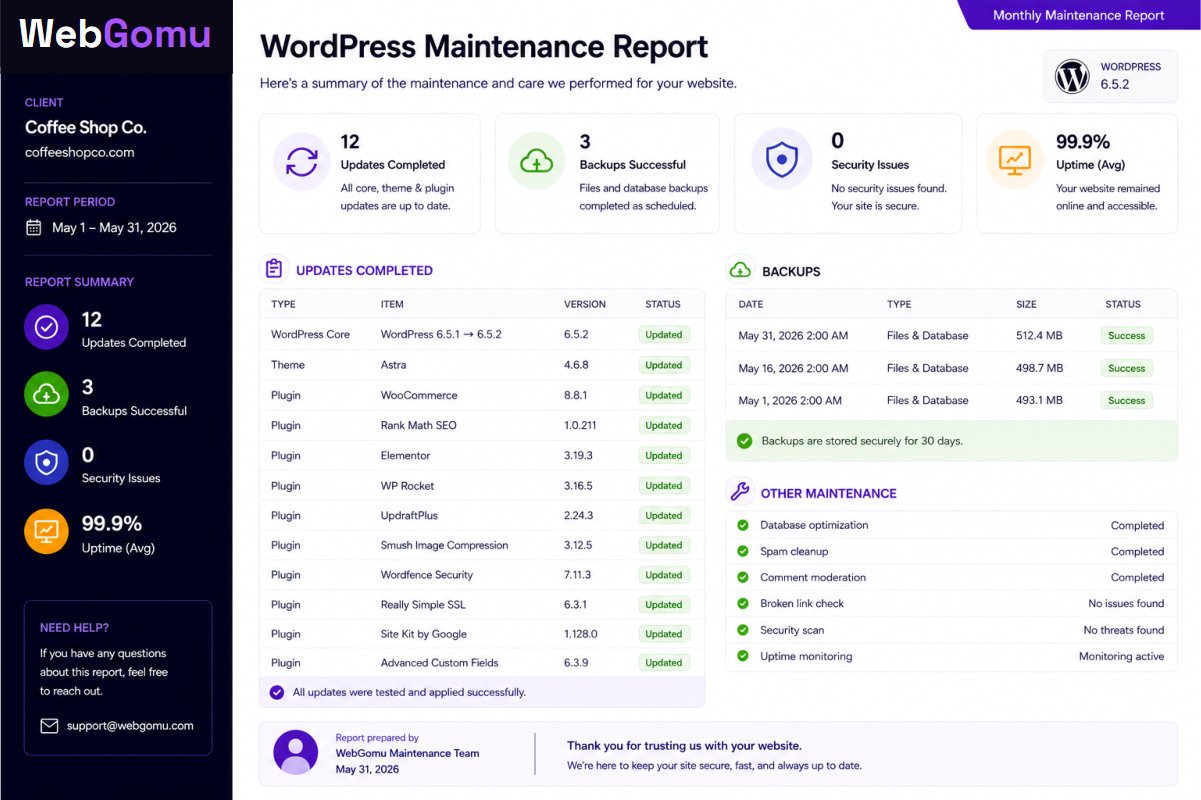Click the Updated badge for WooCommerce
The height and width of the screenshot is (800, 1201).
[663, 395]
